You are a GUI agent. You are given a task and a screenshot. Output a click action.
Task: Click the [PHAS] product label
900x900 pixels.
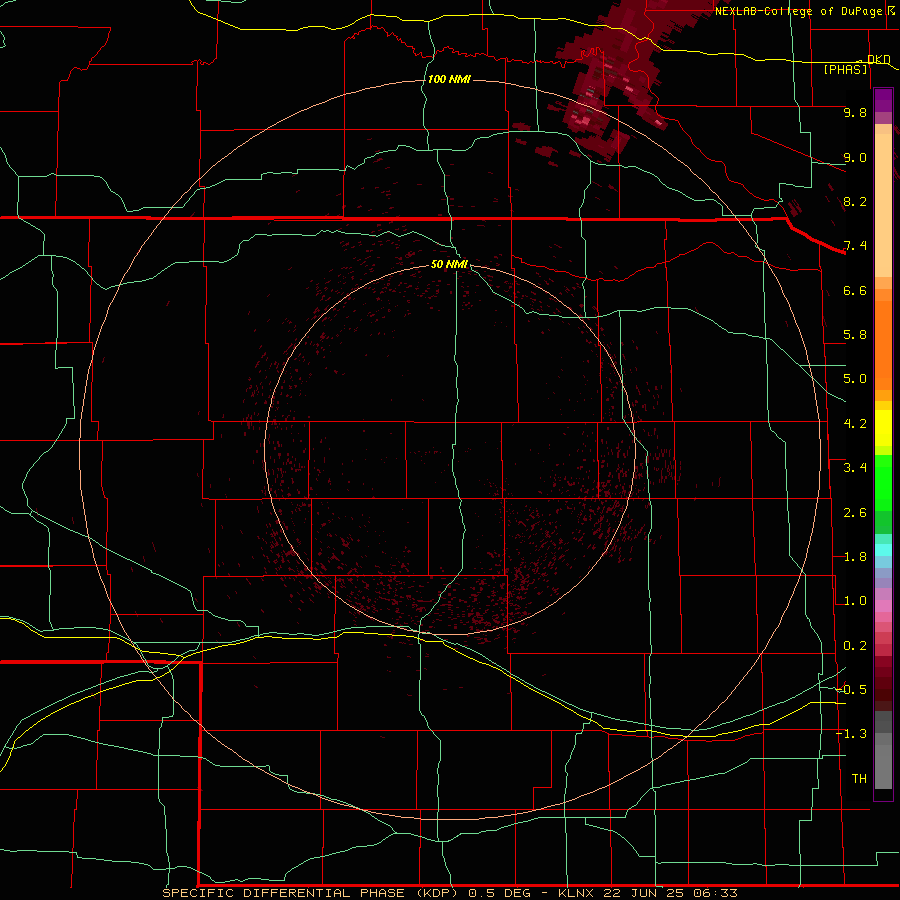coord(845,69)
